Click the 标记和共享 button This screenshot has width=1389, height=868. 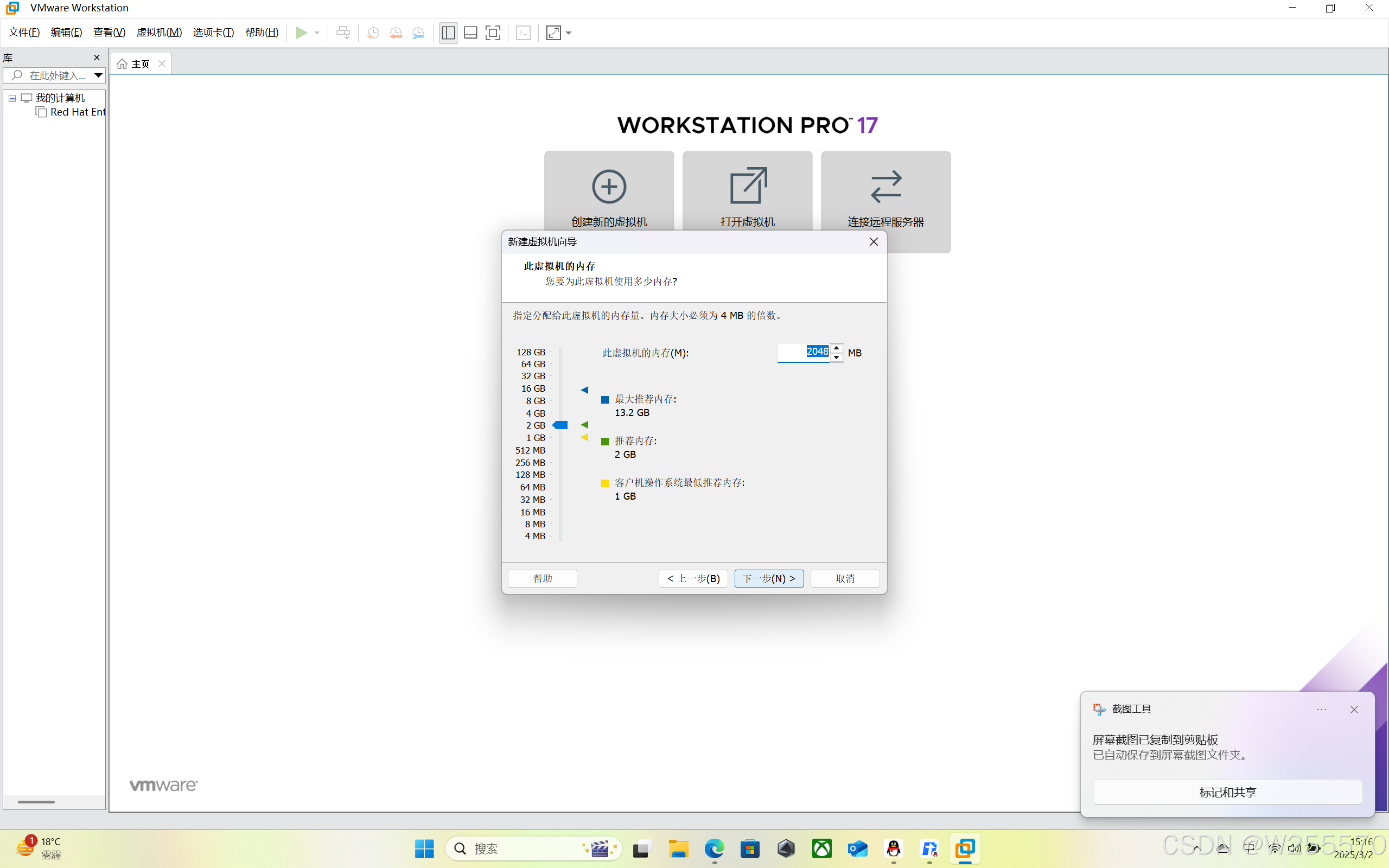(1227, 792)
